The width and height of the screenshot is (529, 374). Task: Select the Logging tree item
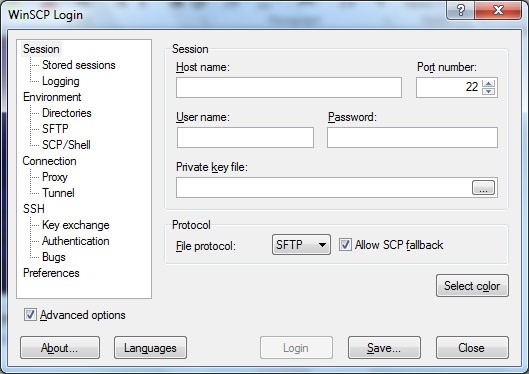point(61,81)
